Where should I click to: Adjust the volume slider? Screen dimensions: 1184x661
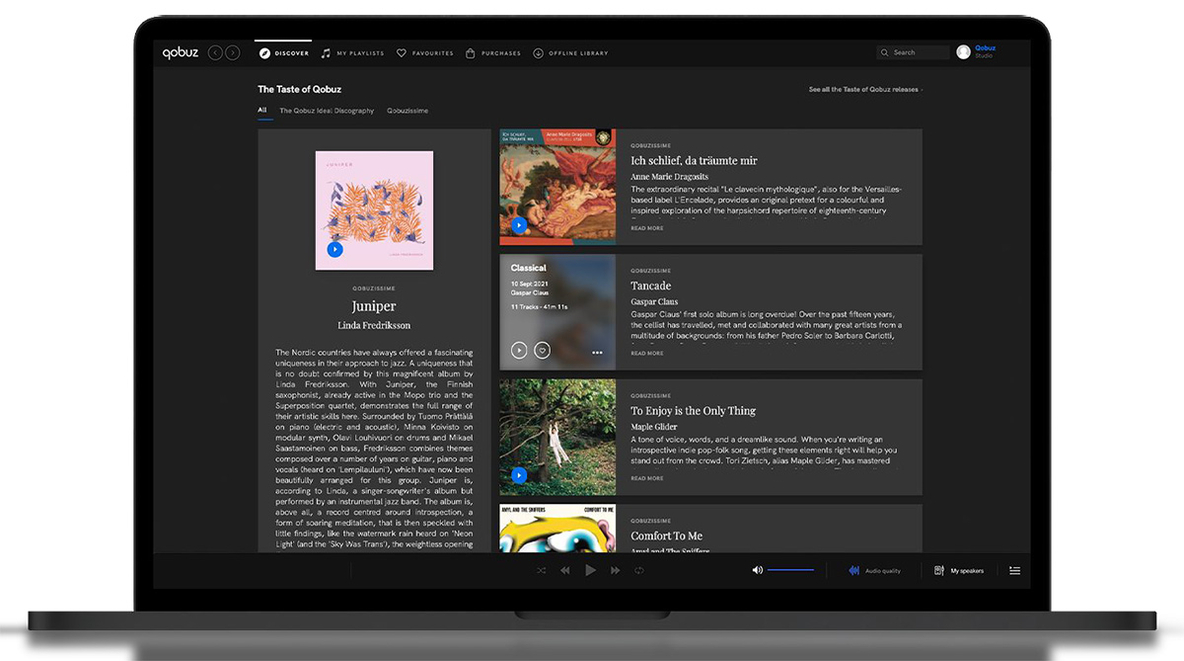coord(791,570)
